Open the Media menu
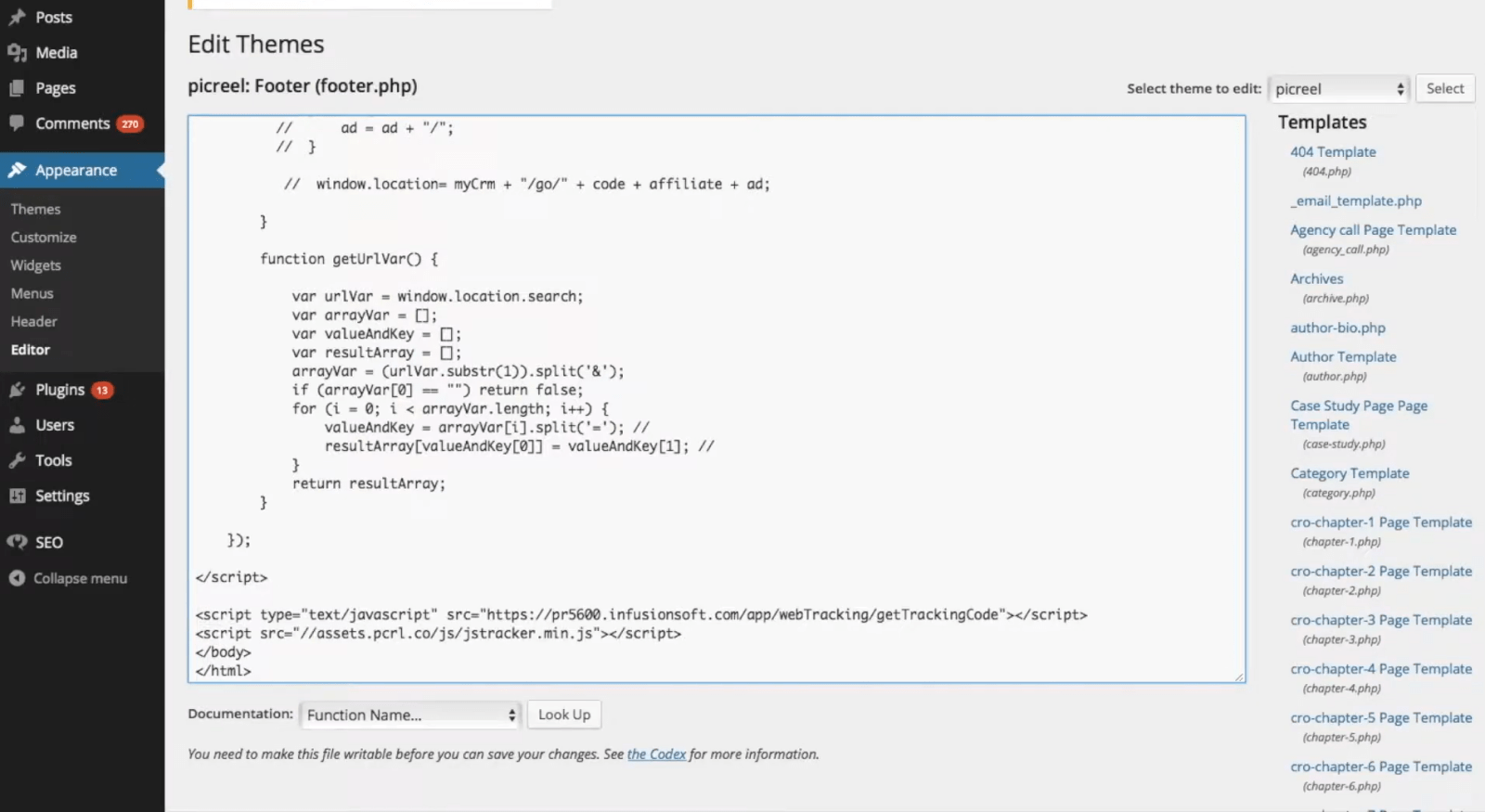The image size is (1485, 812). [x=57, y=53]
